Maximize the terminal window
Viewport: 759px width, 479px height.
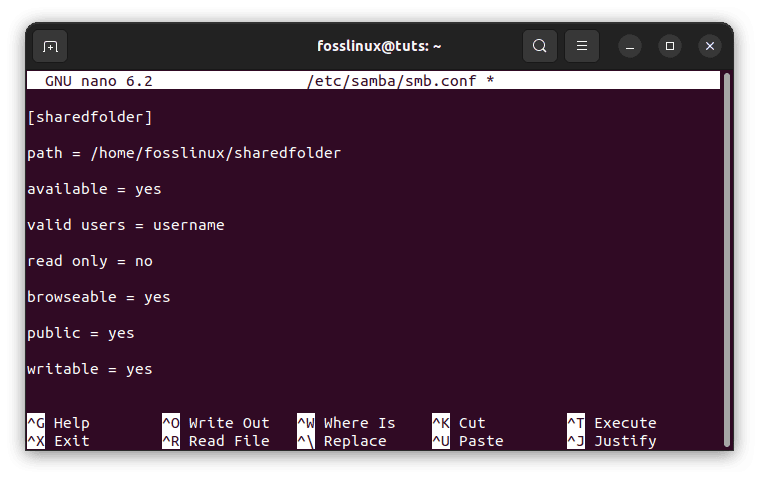pos(670,46)
